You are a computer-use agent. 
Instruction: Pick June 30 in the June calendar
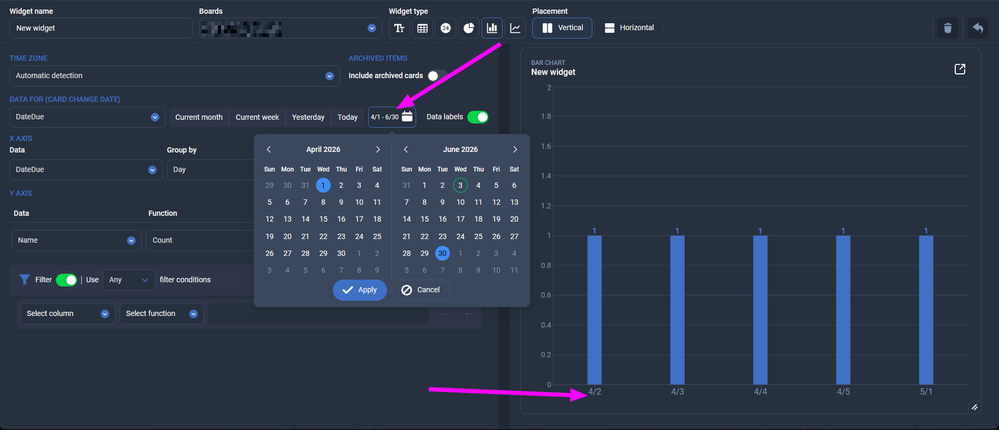443,254
